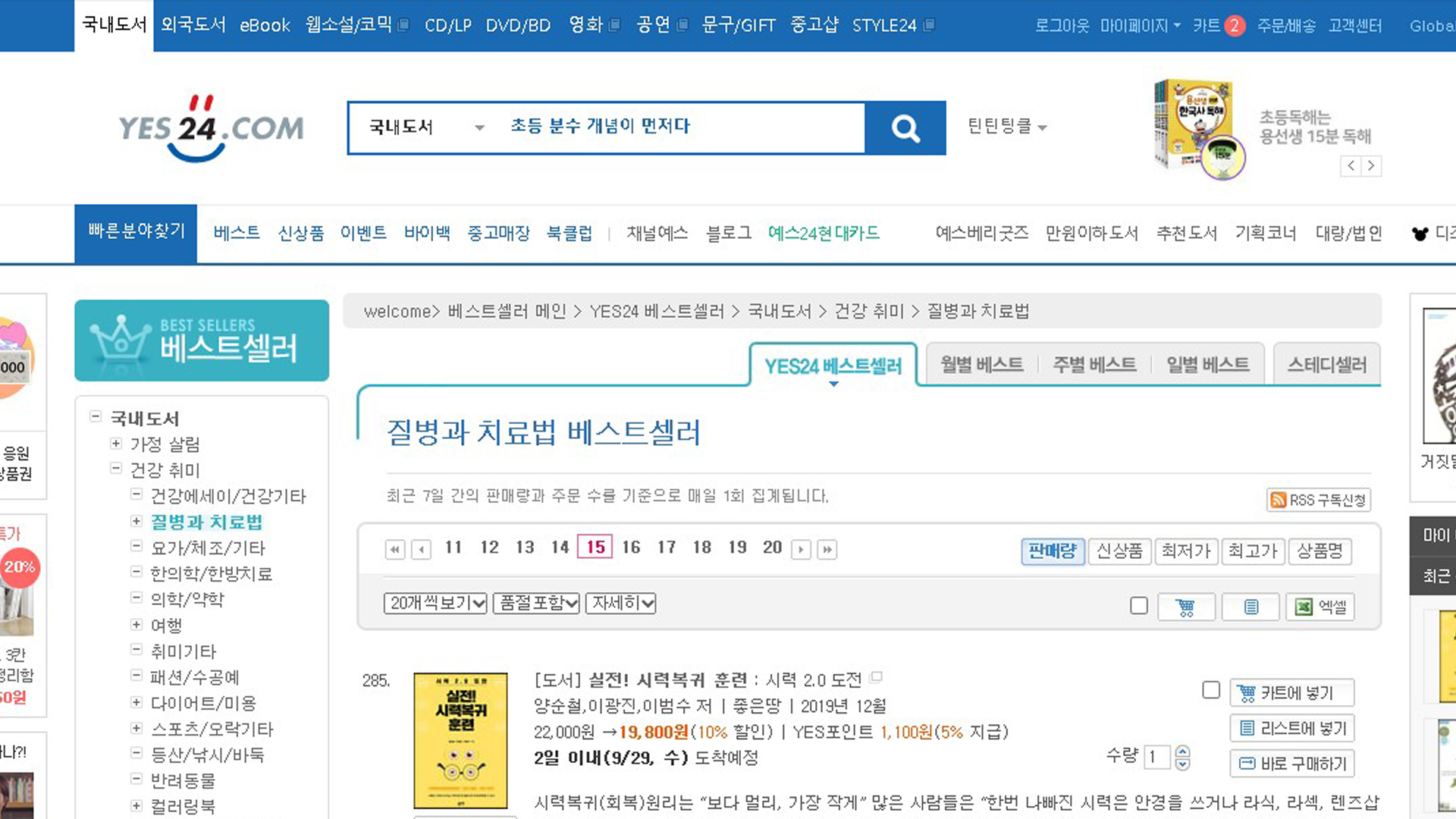Click the 건강 취미 breadcrumb link

click(x=869, y=312)
